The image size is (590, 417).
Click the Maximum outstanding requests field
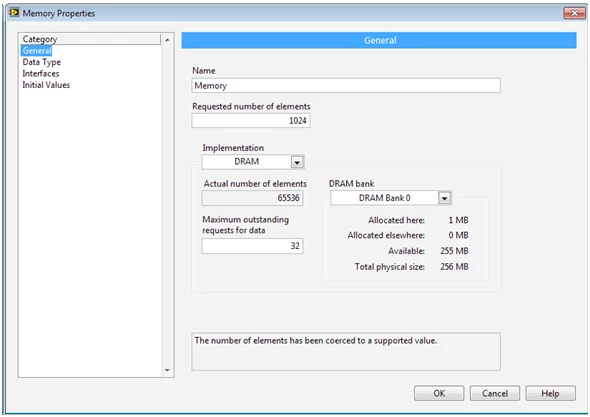(252, 246)
